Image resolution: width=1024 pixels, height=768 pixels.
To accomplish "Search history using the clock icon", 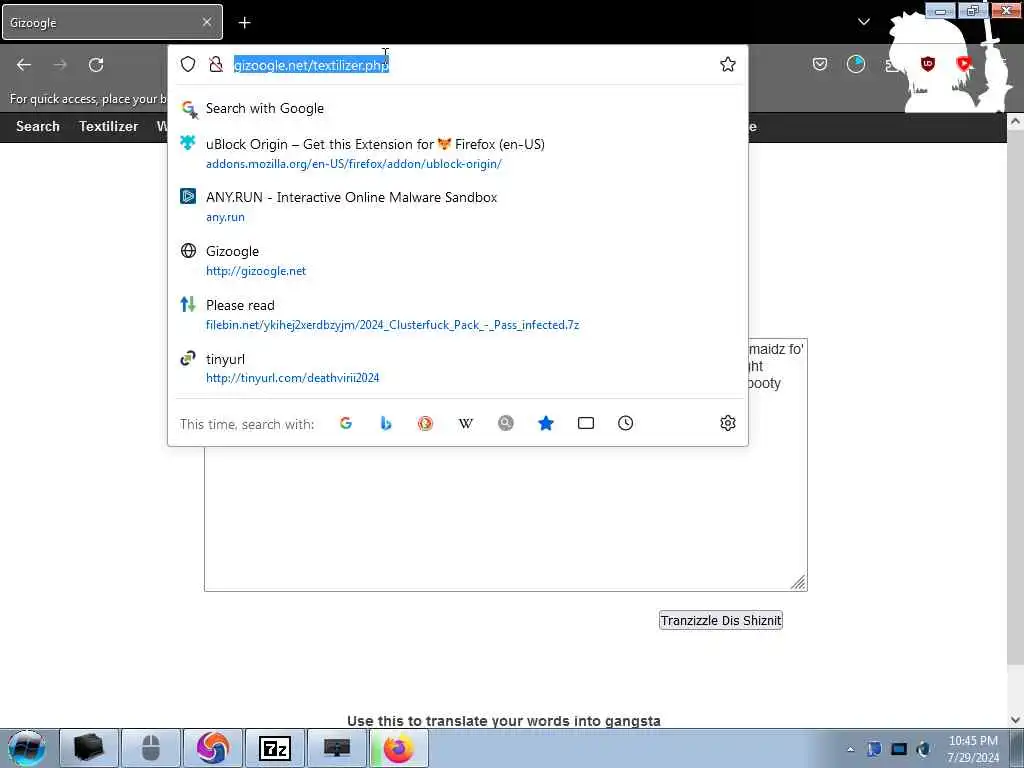I will [x=626, y=423].
